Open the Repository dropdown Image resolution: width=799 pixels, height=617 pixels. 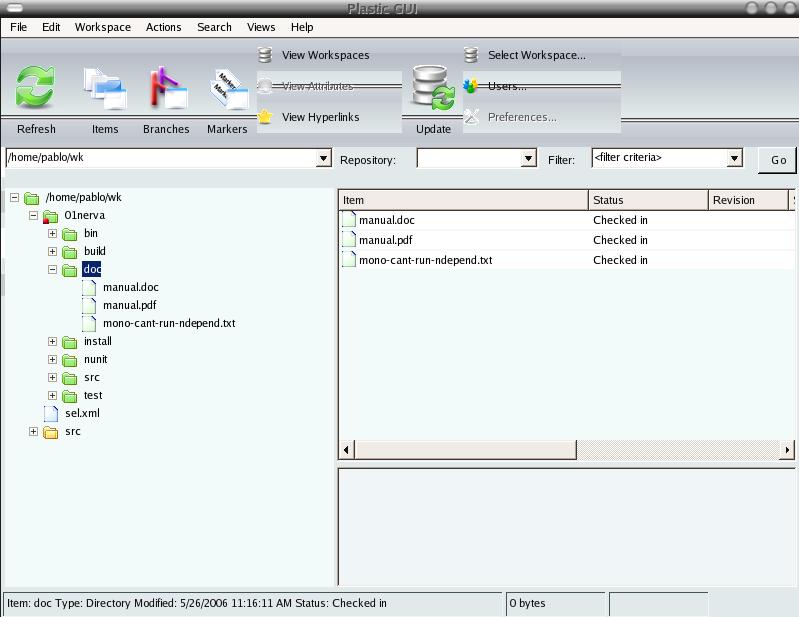pos(528,158)
